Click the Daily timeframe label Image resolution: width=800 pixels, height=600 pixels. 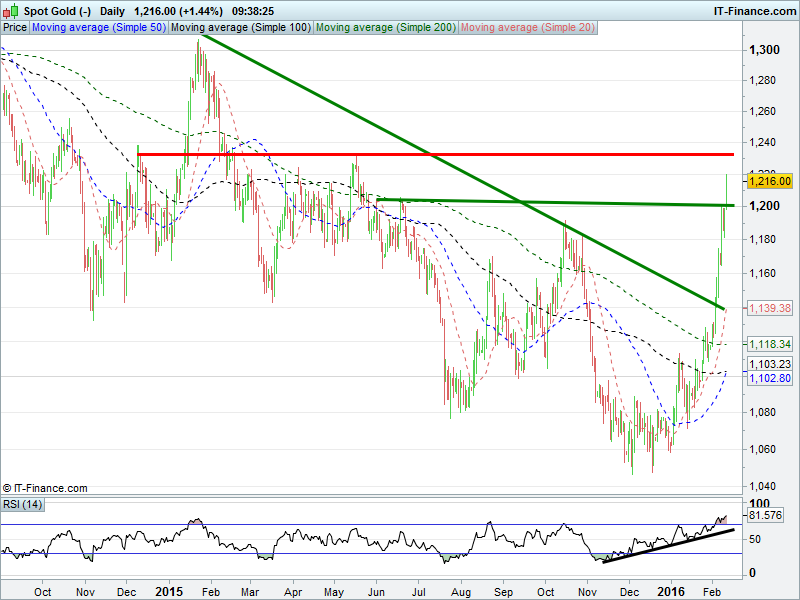[113, 10]
